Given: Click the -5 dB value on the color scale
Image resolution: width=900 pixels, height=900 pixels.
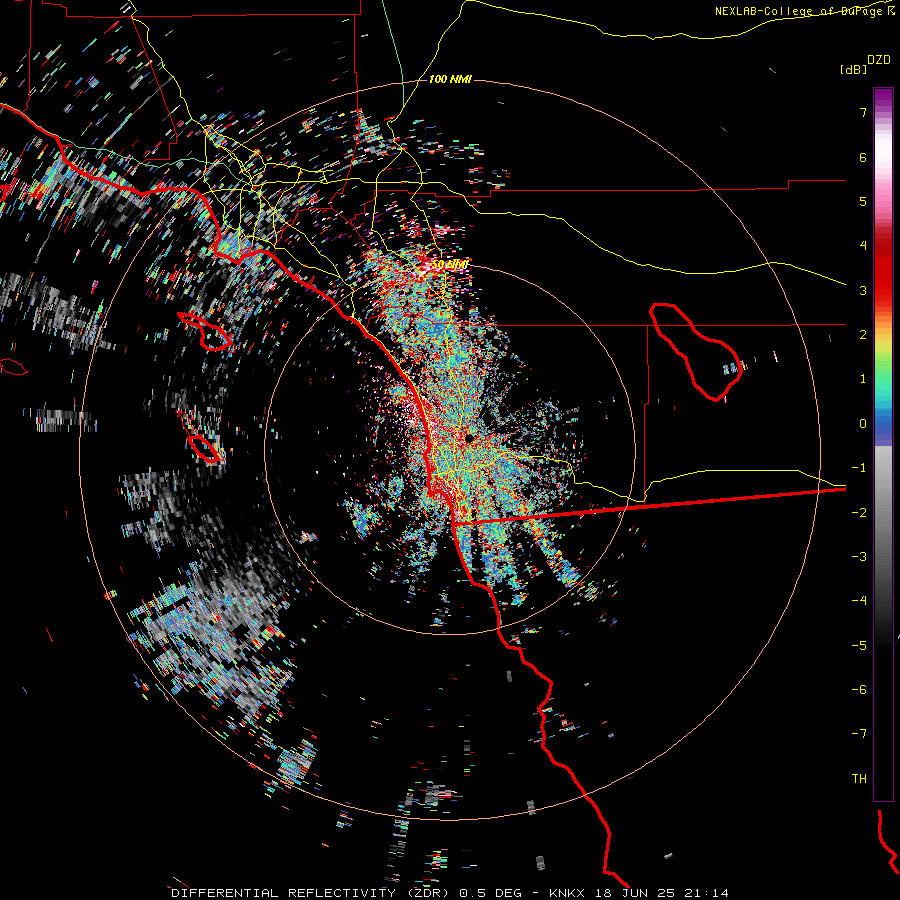Looking at the screenshot, I should click(859, 646).
